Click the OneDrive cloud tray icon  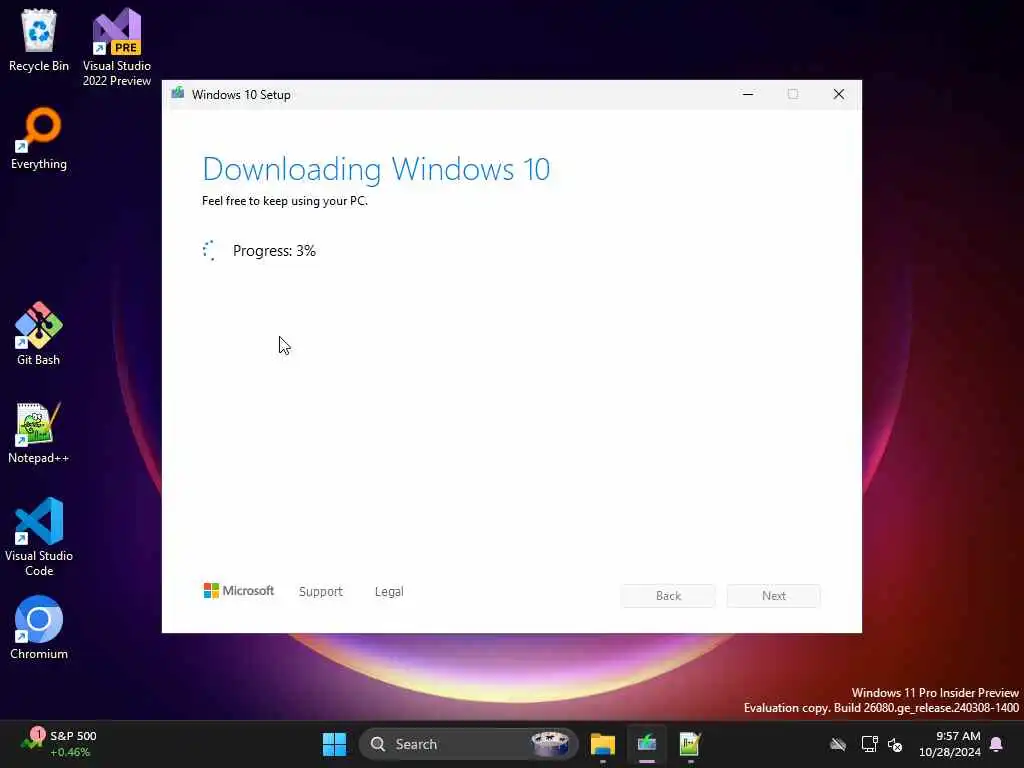coord(838,744)
